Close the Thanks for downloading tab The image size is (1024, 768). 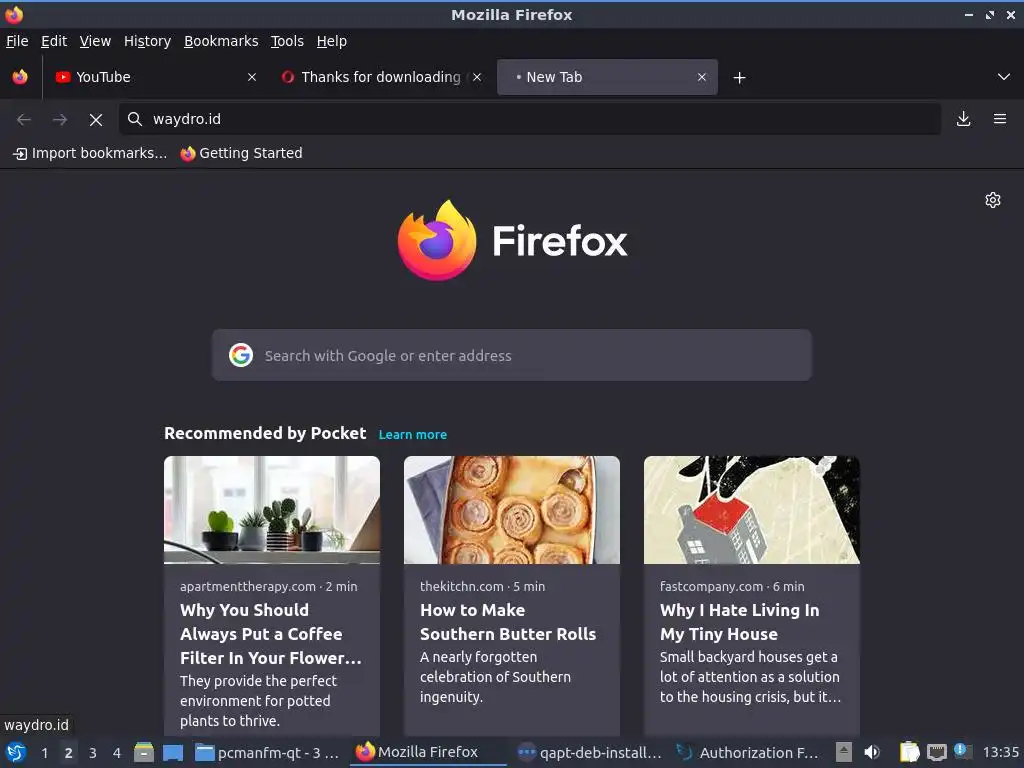[x=477, y=77]
